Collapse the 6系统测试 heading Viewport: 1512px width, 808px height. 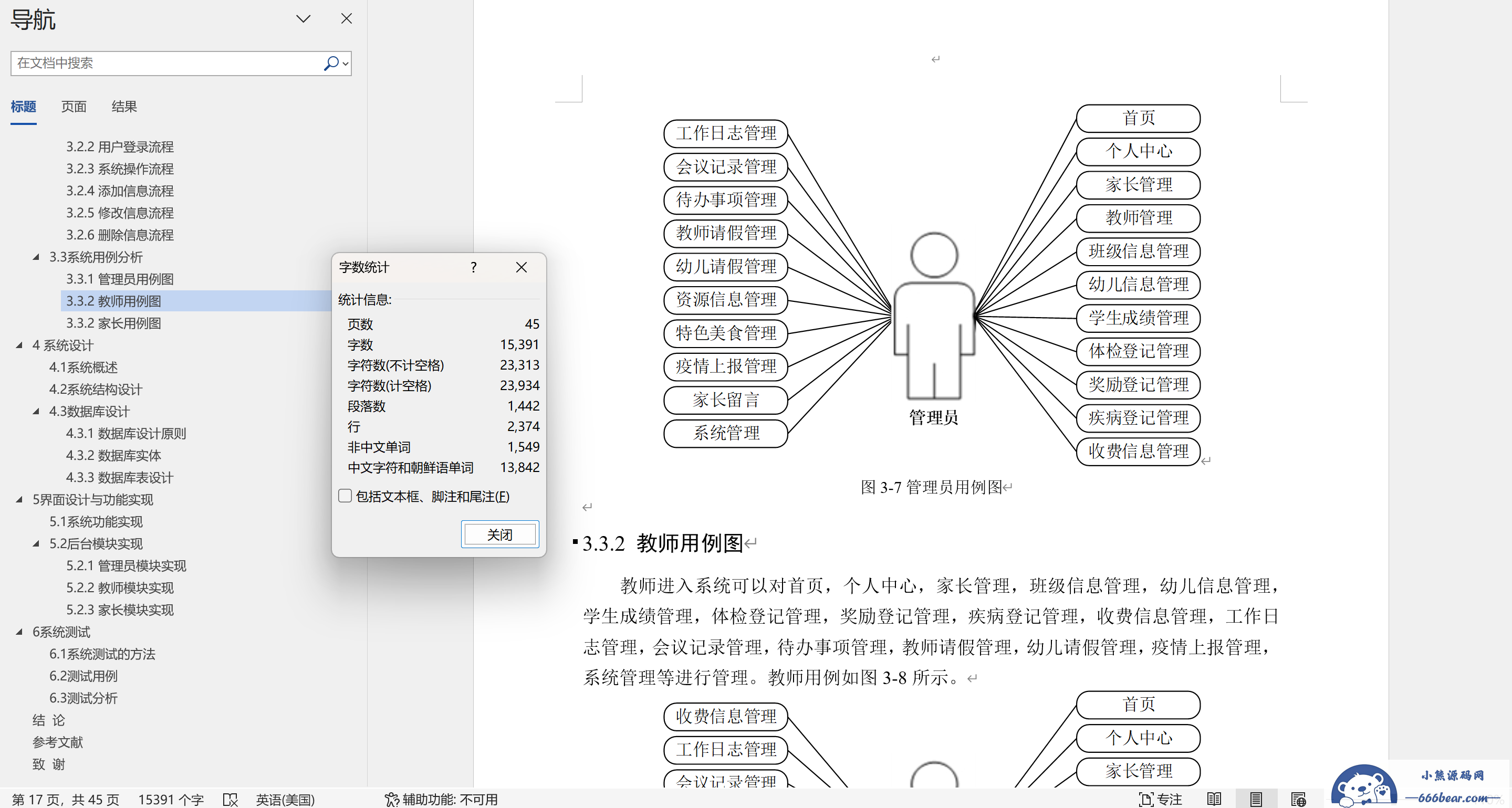pyautogui.click(x=19, y=632)
